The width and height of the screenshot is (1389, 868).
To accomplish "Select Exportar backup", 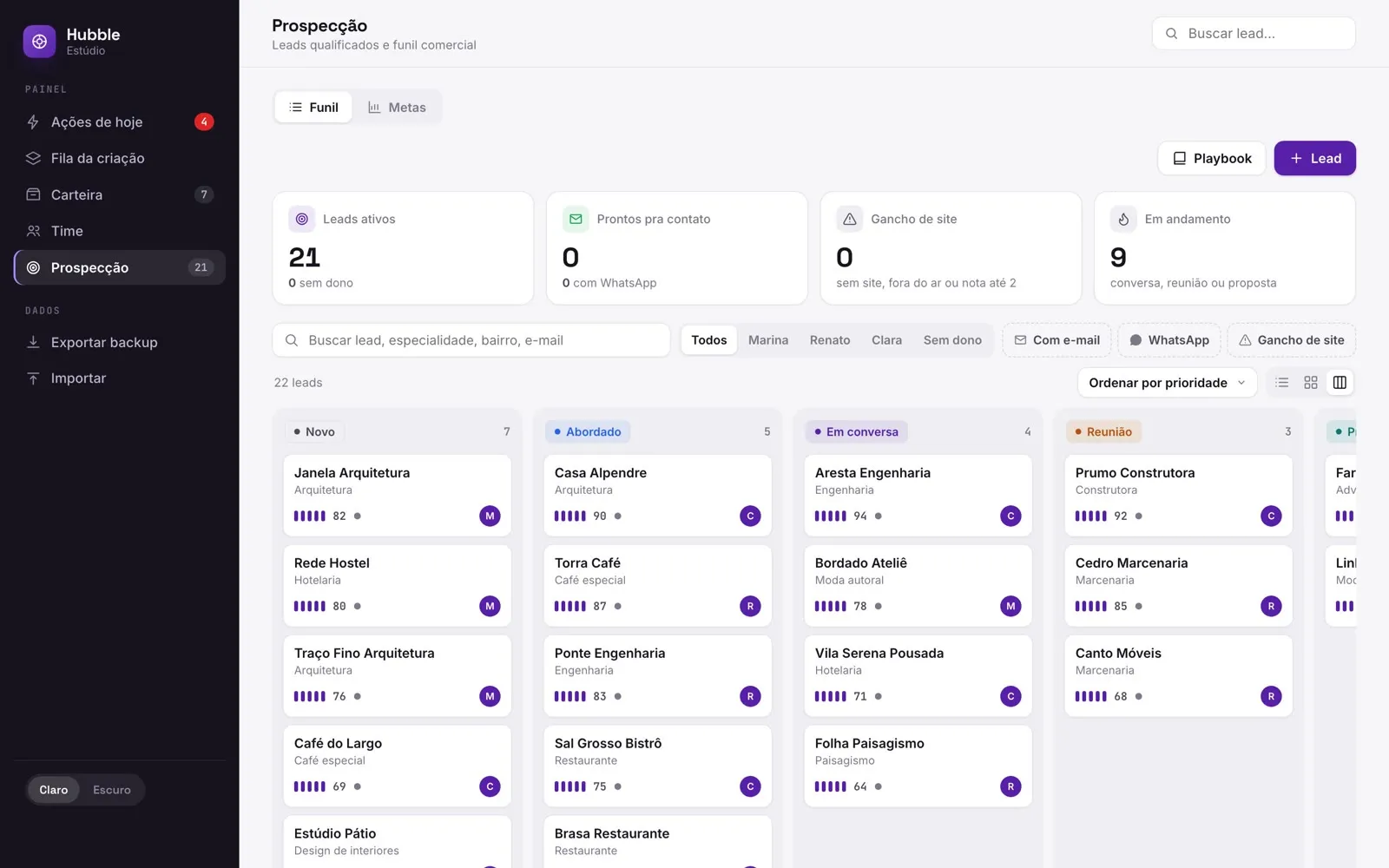I will coord(120,342).
